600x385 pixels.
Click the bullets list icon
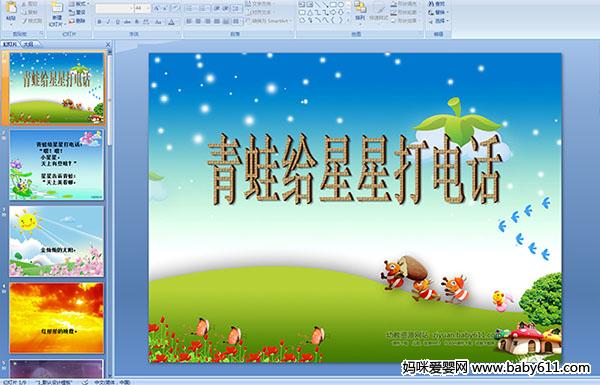(190, 8)
